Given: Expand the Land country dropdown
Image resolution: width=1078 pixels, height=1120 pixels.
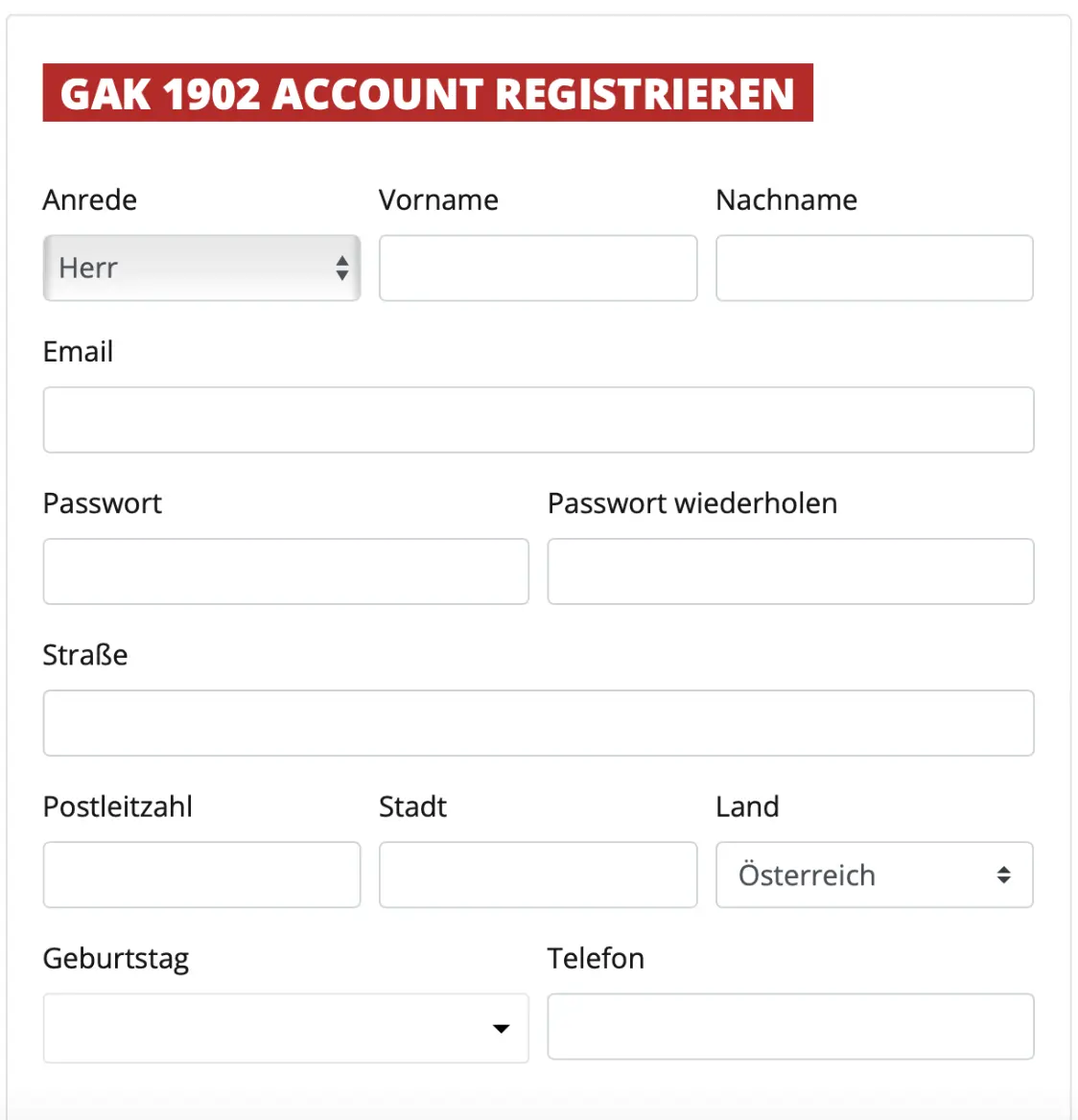Looking at the screenshot, I should [x=874, y=875].
